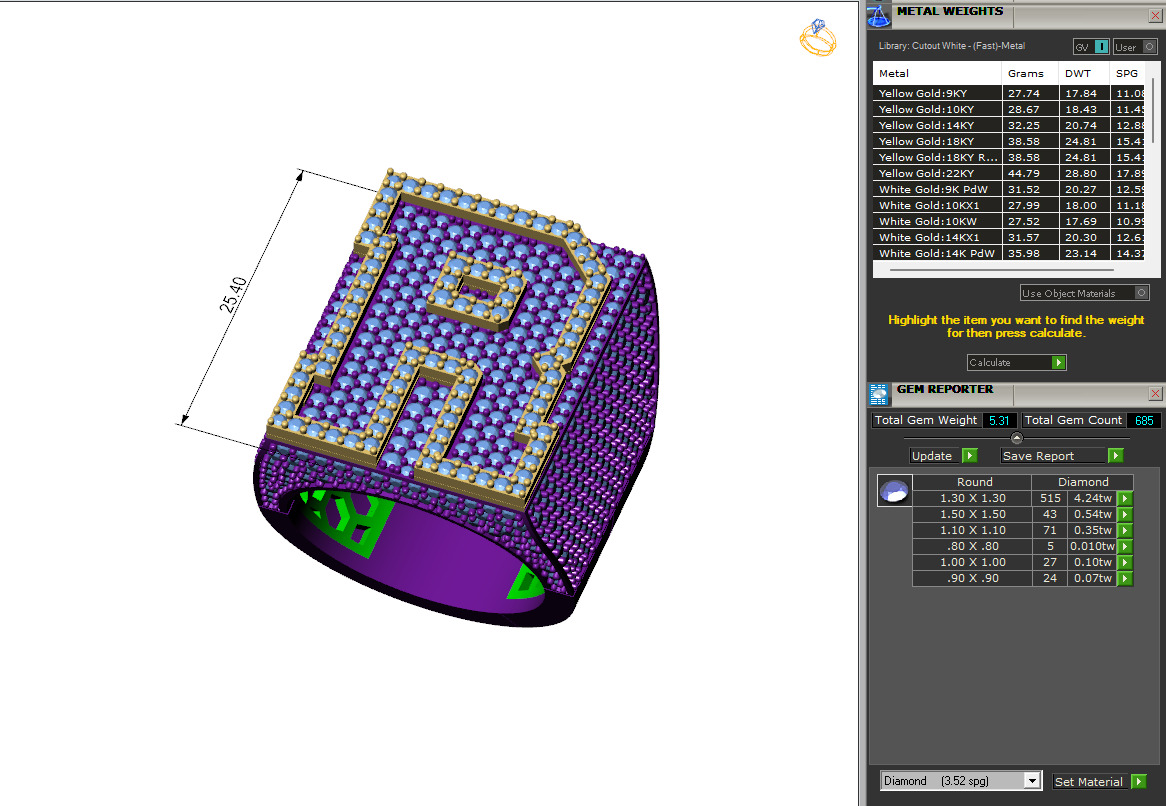Select the 1.00 X 1.00 gem size cell
This screenshot has width=1166, height=806.
(973, 562)
